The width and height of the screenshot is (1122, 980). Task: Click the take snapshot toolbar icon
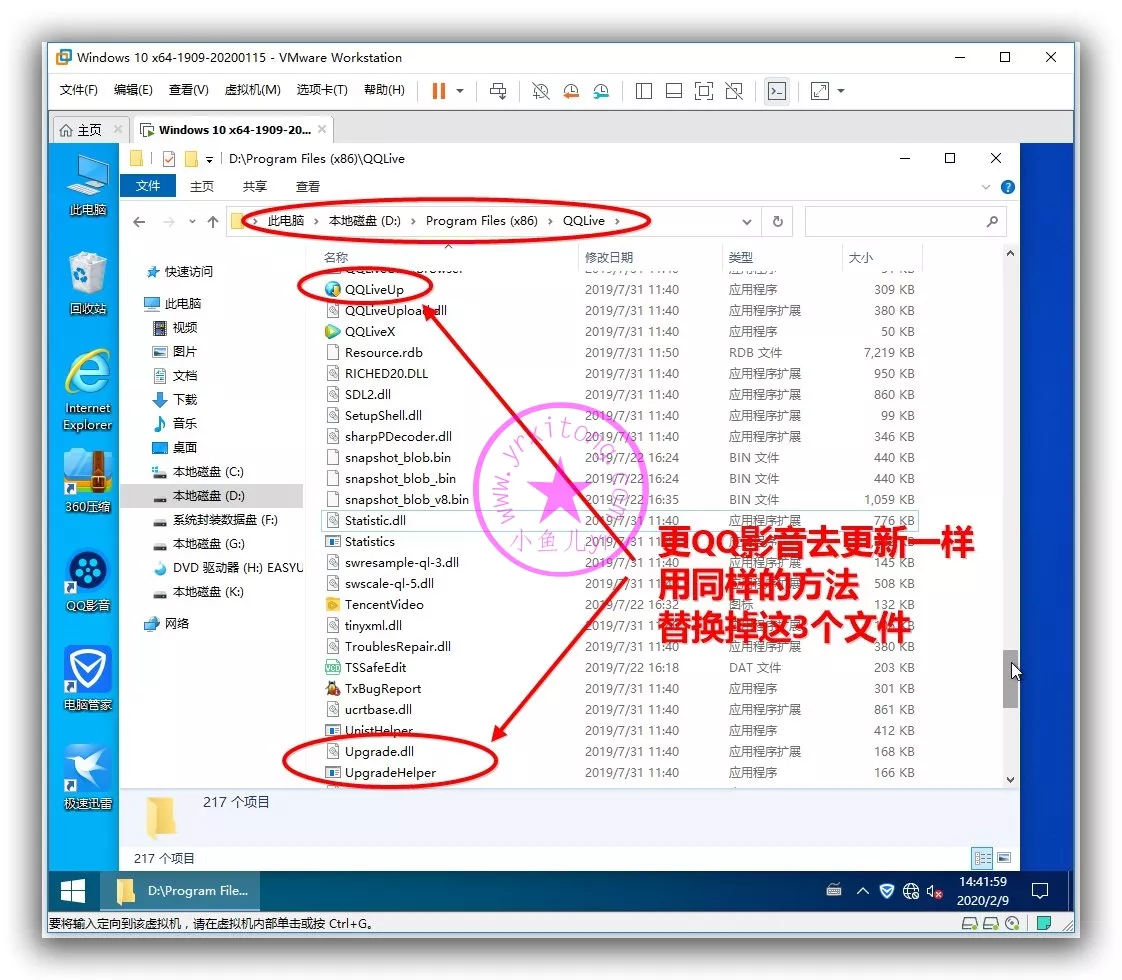click(541, 91)
